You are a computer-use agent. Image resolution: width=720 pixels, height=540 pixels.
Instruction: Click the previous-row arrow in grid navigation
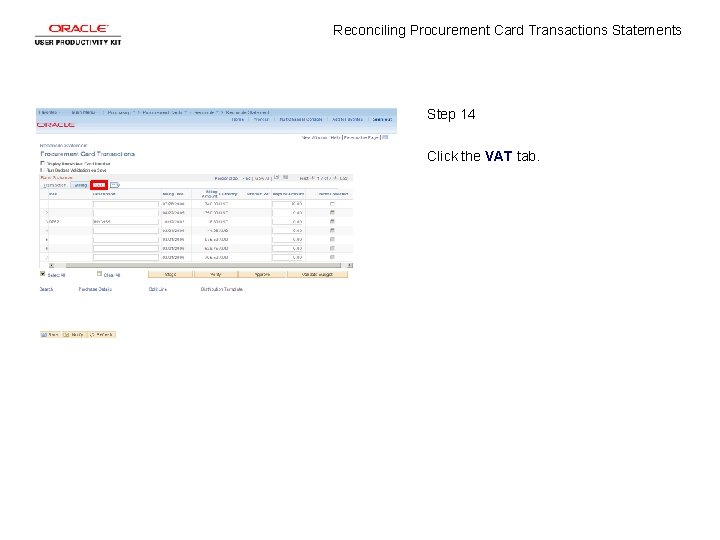tap(313, 178)
